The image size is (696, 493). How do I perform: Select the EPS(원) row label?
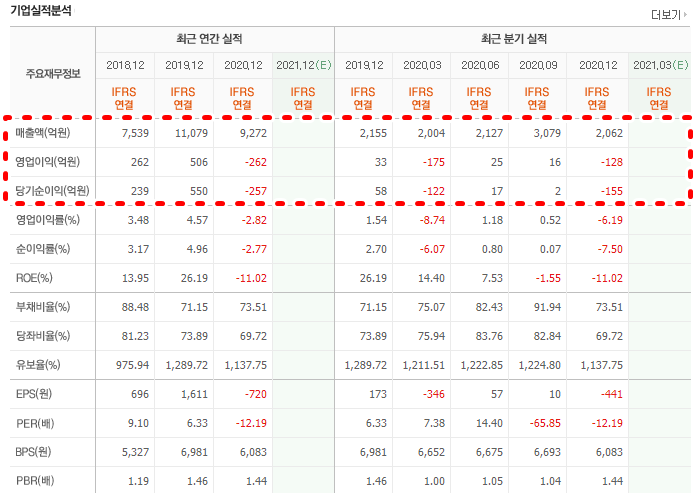[34, 394]
